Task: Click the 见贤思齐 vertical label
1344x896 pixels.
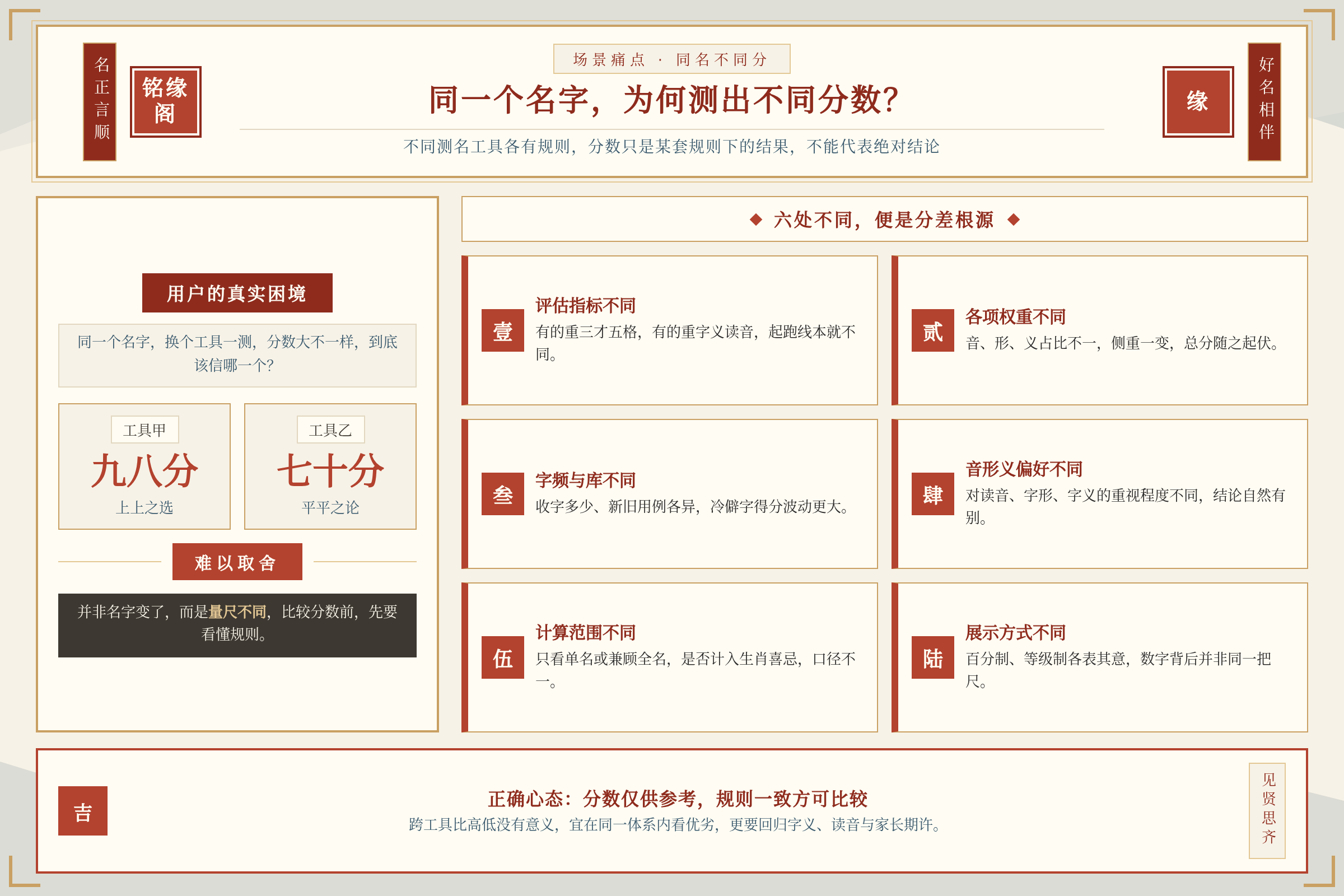Action: click(x=1267, y=810)
